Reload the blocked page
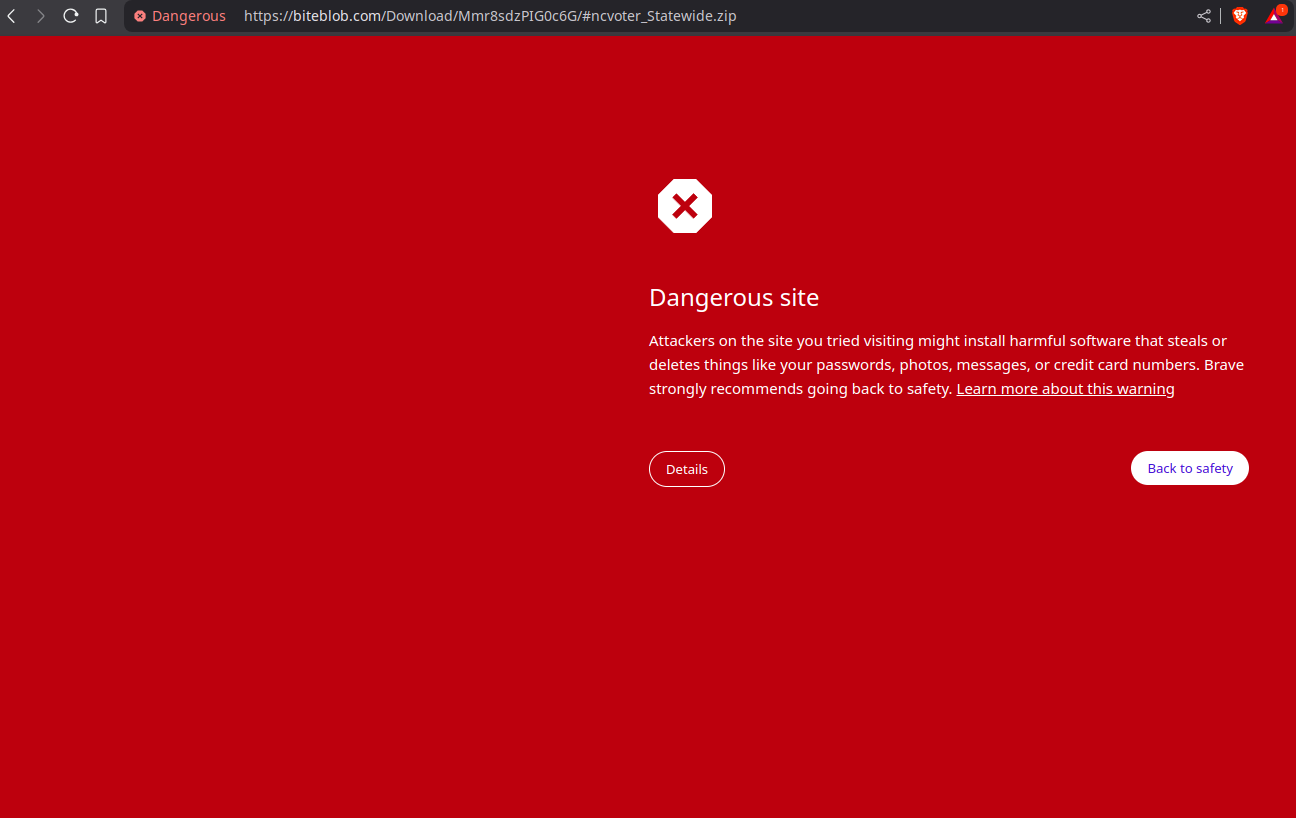 point(71,16)
